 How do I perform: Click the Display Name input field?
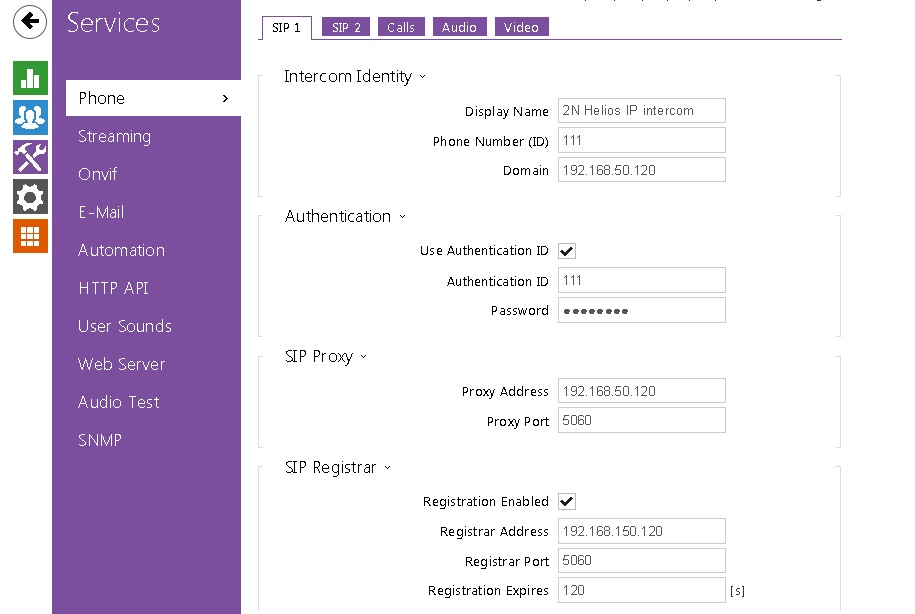(x=641, y=111)
